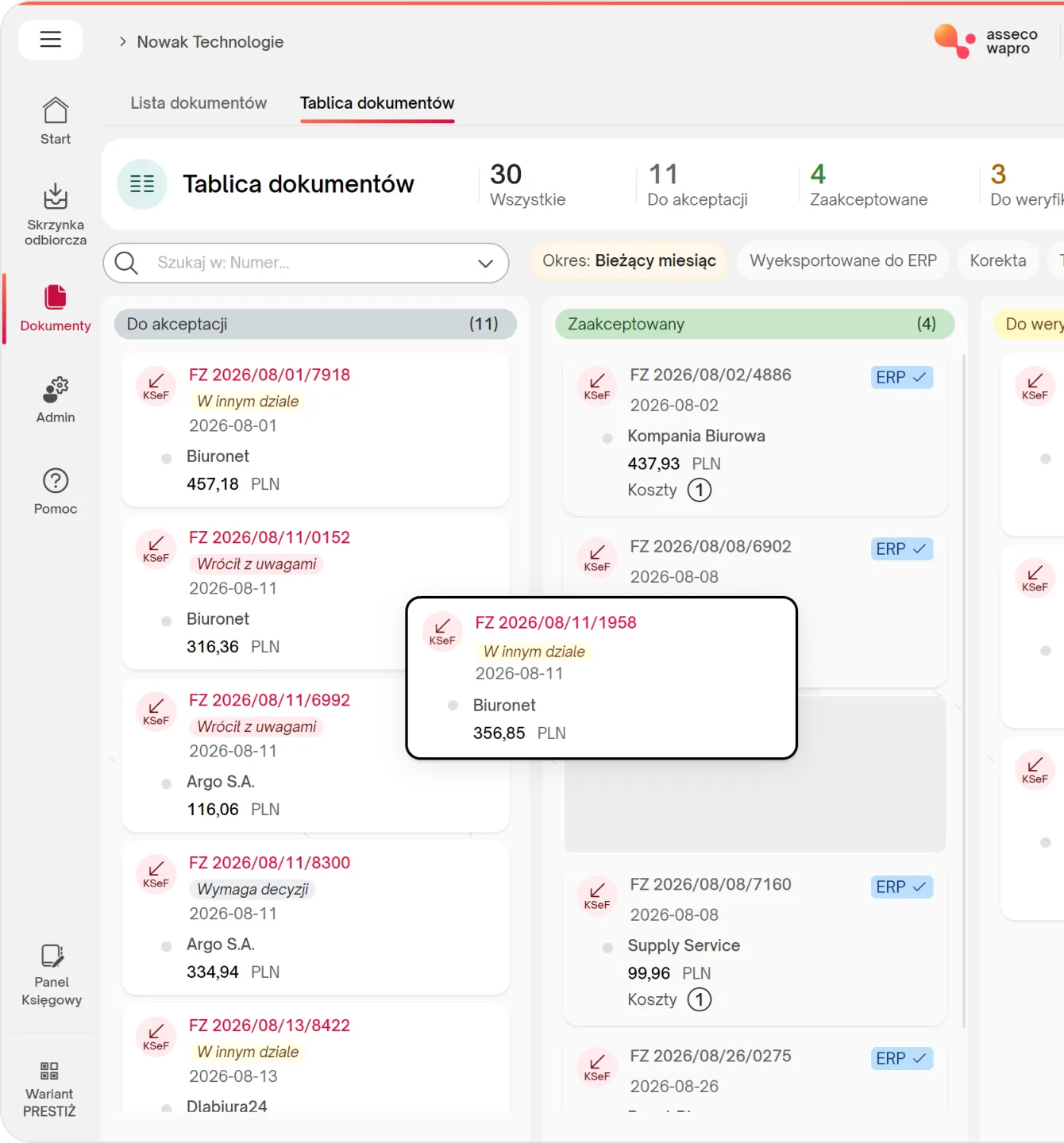Click Wrócił z uwagami tag on FZ 2026/08/11/0152

point(256,564)
